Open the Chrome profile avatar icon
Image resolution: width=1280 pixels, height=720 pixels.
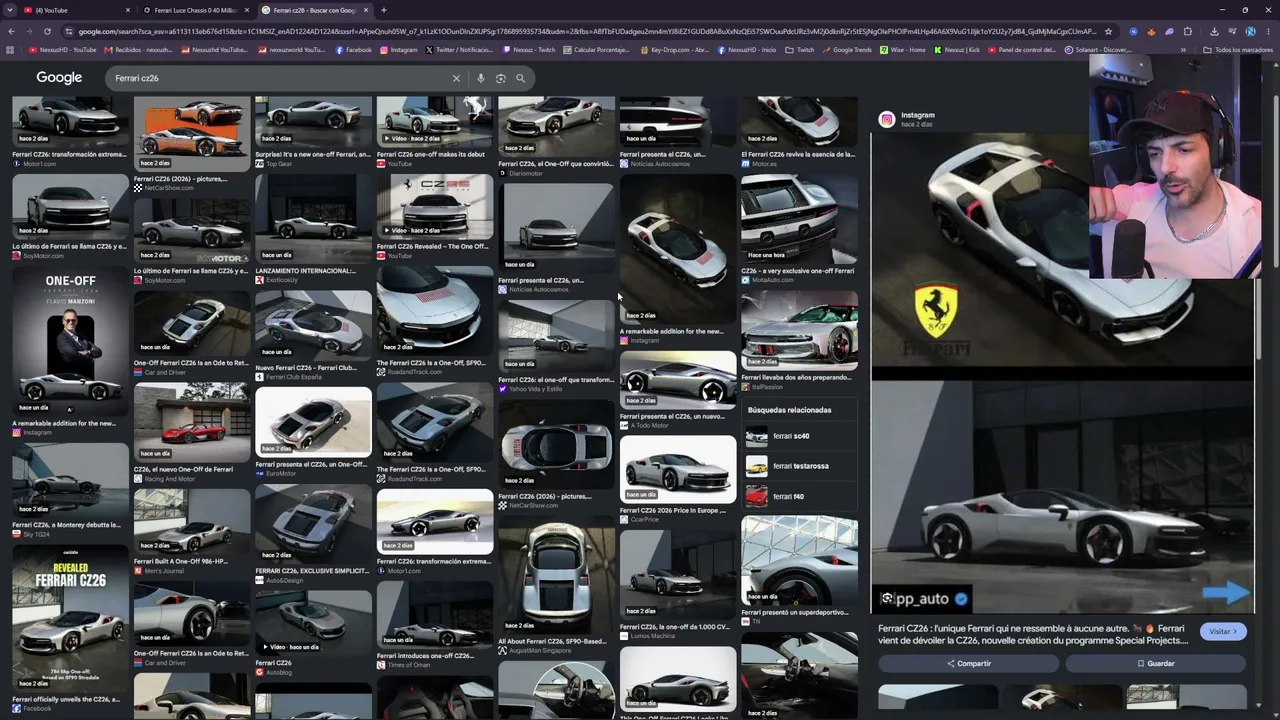1250,31
